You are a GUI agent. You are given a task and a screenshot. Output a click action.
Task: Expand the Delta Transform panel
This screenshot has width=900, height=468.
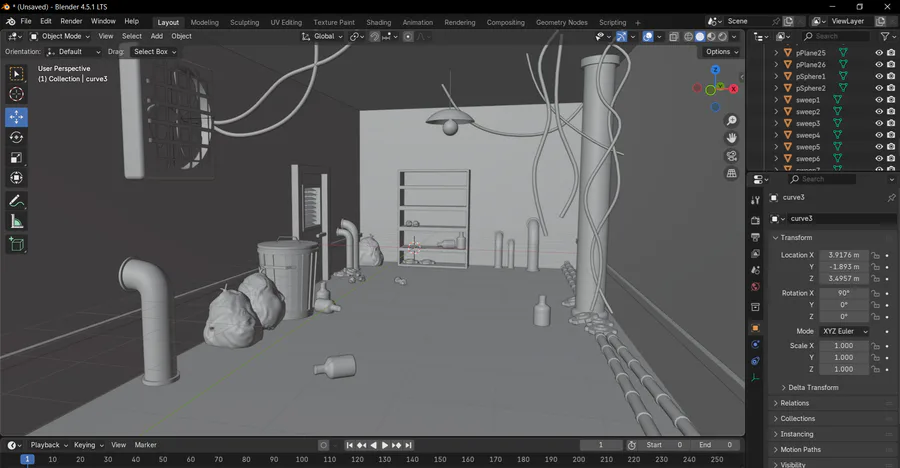813,388
